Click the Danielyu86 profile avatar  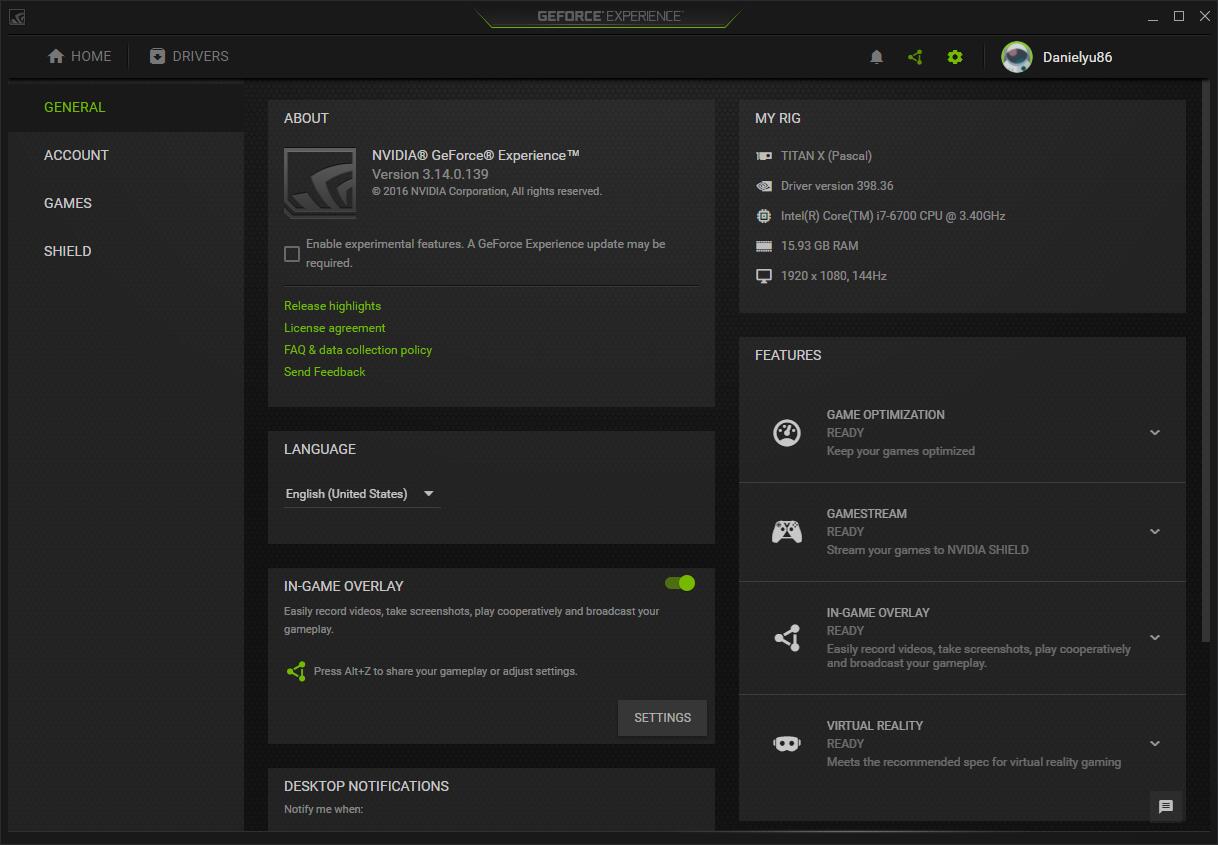[1017, 57]
